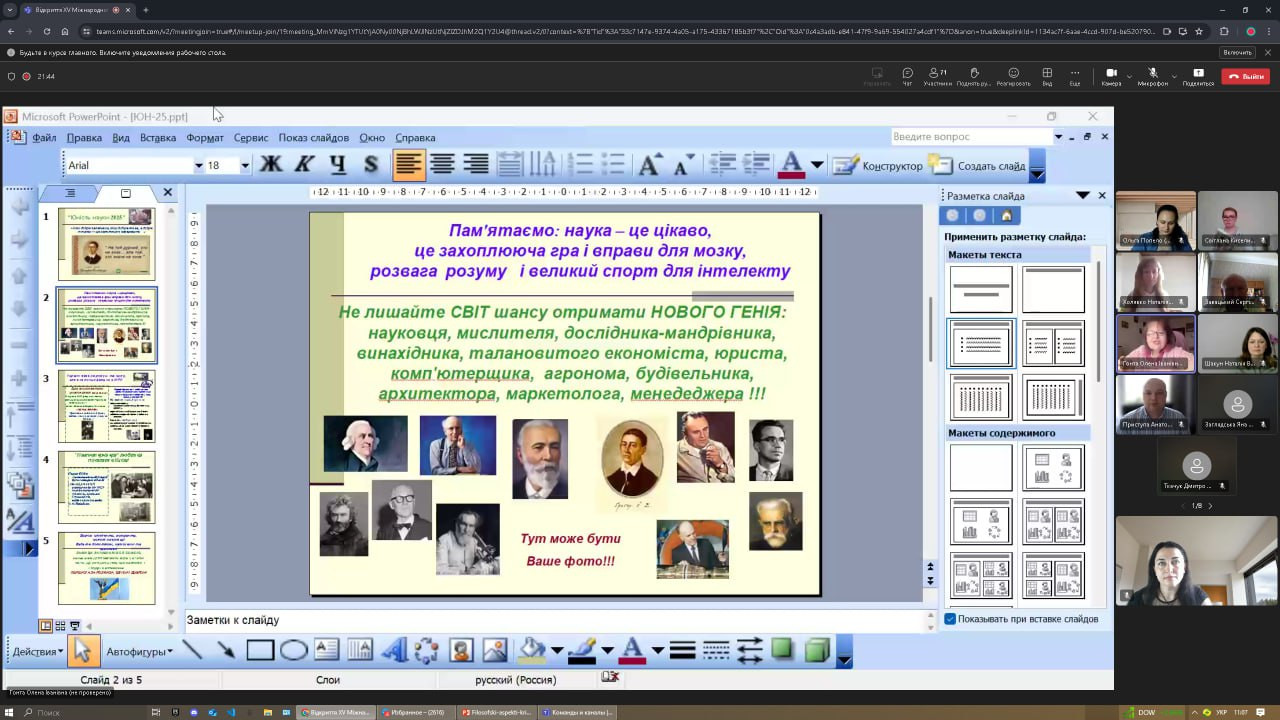Select the Oval shape tool
This screenshot has width=1280, height=720.
(x=293, y=651)
